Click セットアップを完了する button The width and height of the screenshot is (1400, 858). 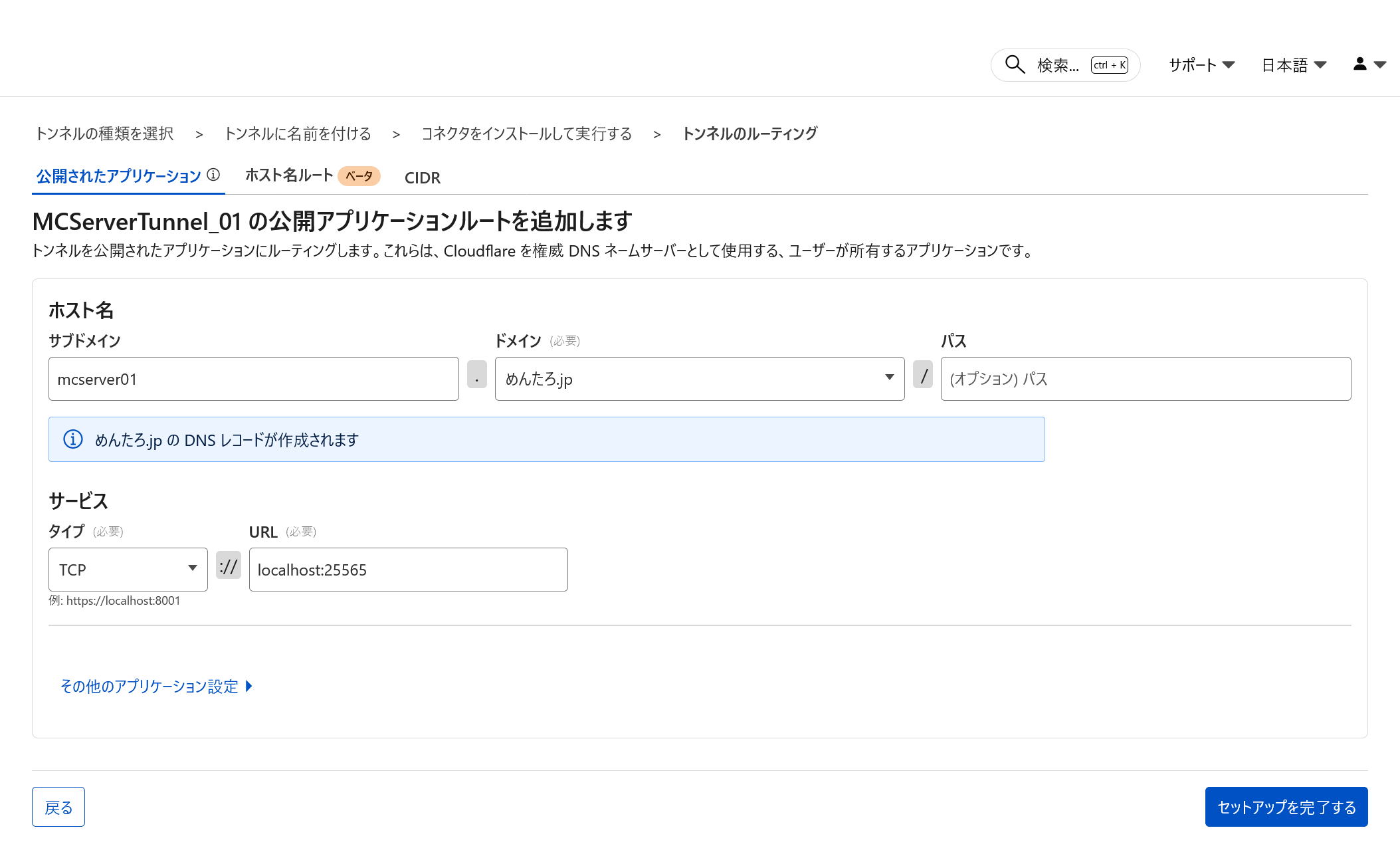1286,807
